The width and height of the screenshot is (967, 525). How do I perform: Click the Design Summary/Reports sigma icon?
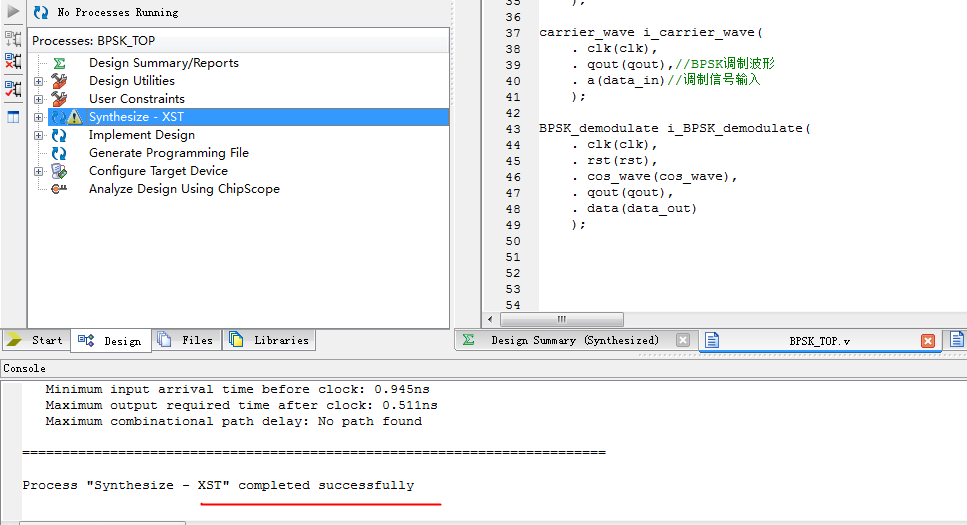59,63
